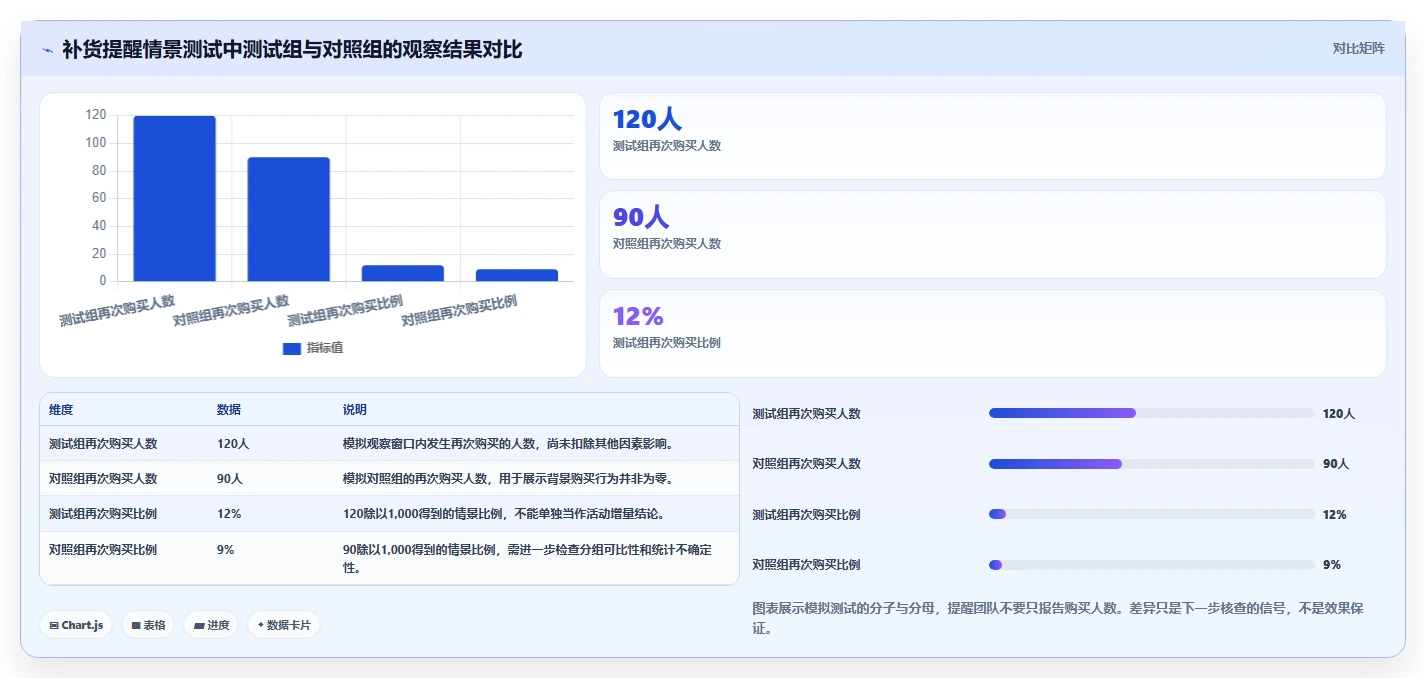Screen dimensions: 1426x678
Task: Select the 90人 data card
Action: [x=992, y=234]
